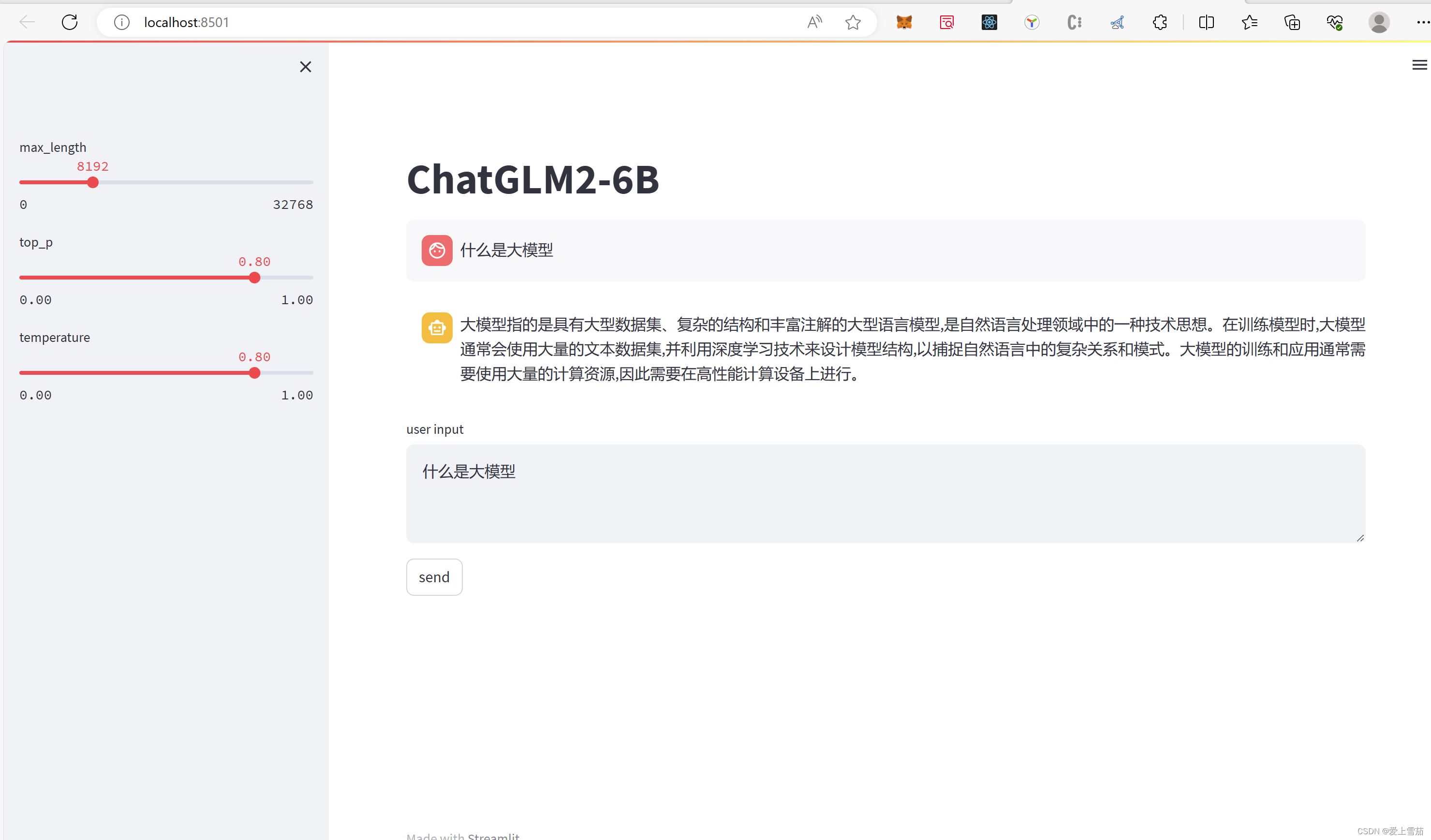Open the Collections icon in toolbar
Image resolution: width=1431 pixels, height=840 pixels.
pos(1292,22)
